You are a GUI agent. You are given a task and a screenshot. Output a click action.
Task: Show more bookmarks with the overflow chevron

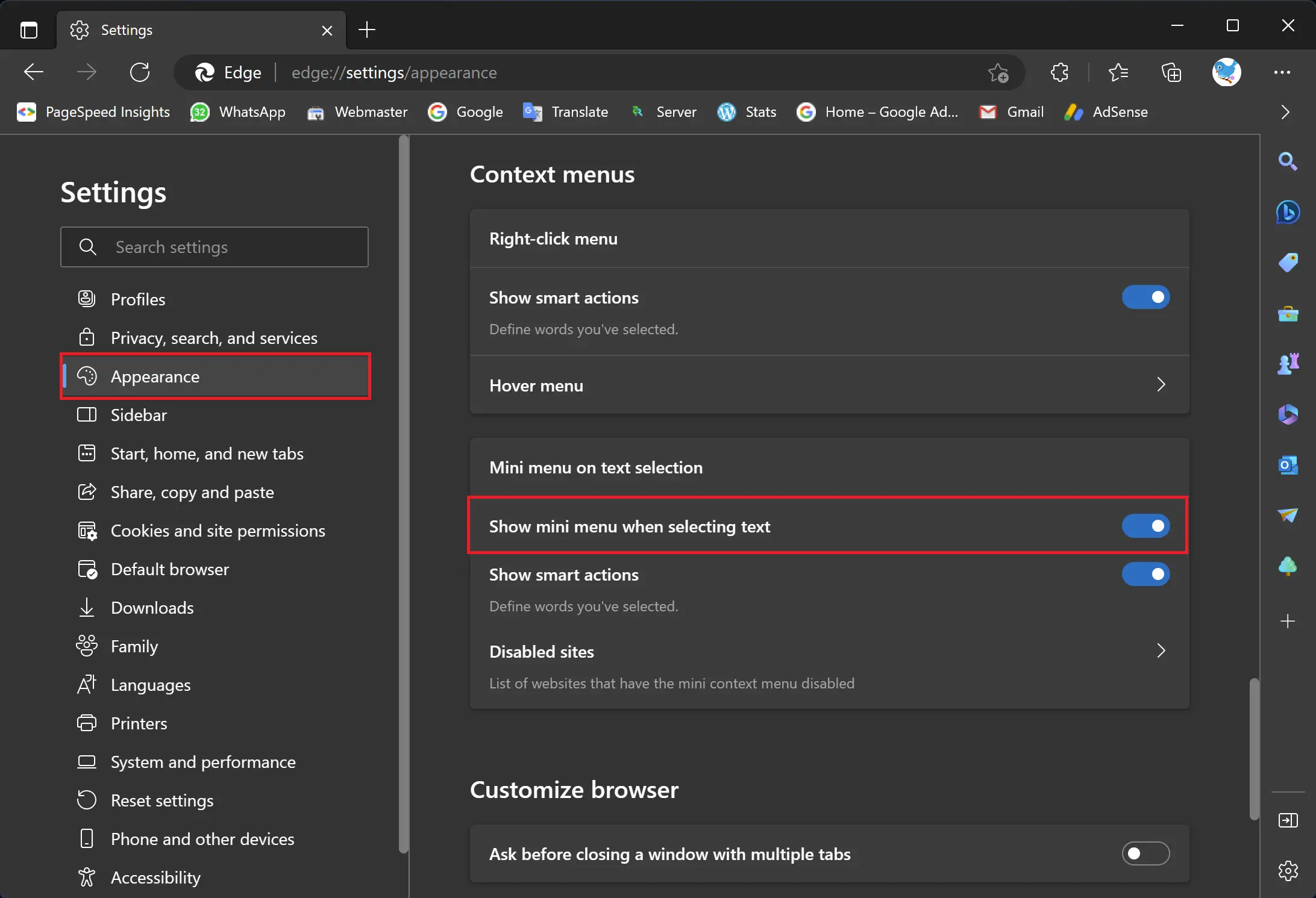[x=1285, y=112]
